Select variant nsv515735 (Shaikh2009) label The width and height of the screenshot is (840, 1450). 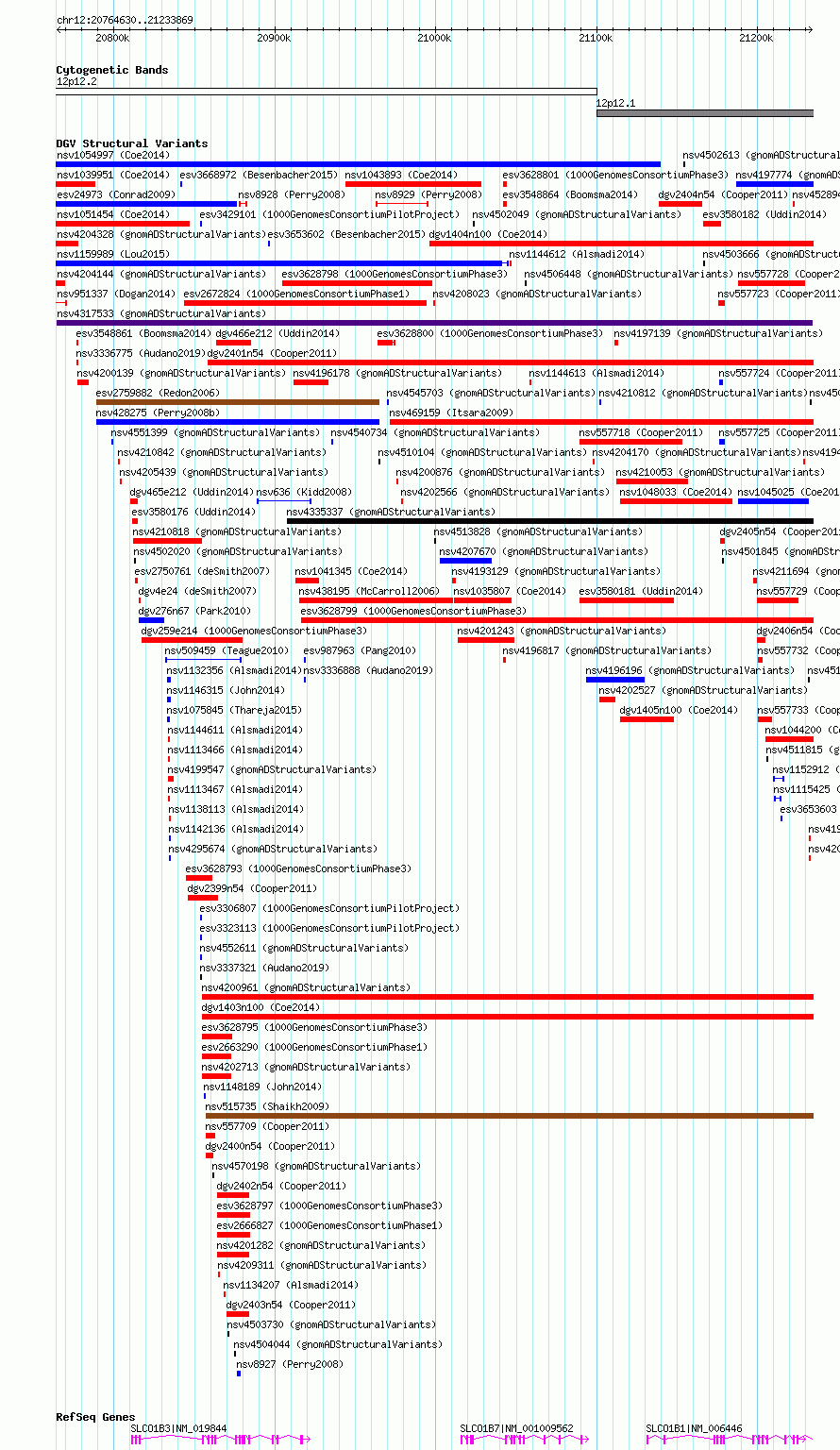[267, 1106]
